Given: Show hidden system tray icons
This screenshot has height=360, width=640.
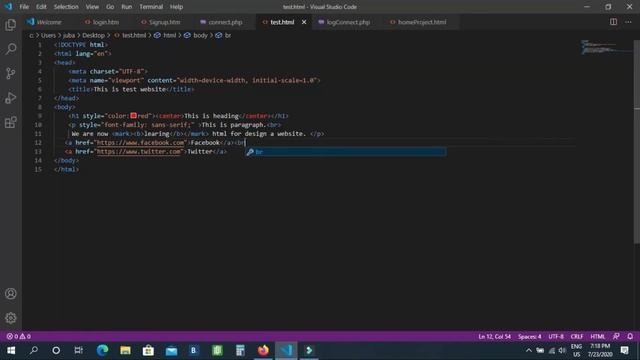Looking at the screenshot, I should point(529,350).
